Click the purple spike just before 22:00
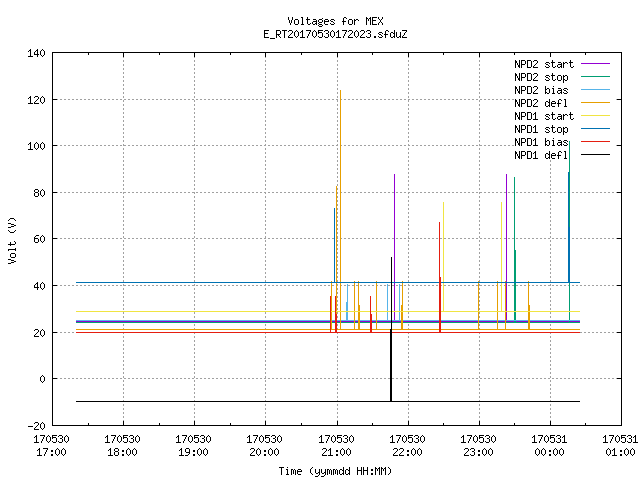The width and height of the screenshot is (640, 480). (x=394, y=245)
